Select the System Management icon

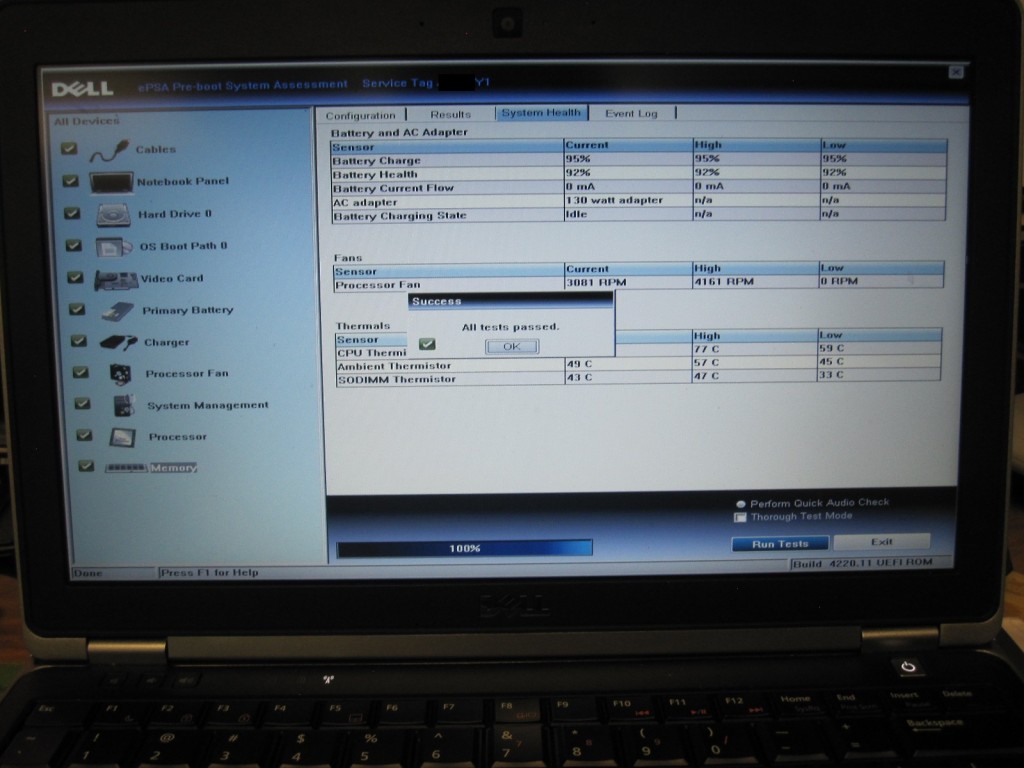click(123, 406)
